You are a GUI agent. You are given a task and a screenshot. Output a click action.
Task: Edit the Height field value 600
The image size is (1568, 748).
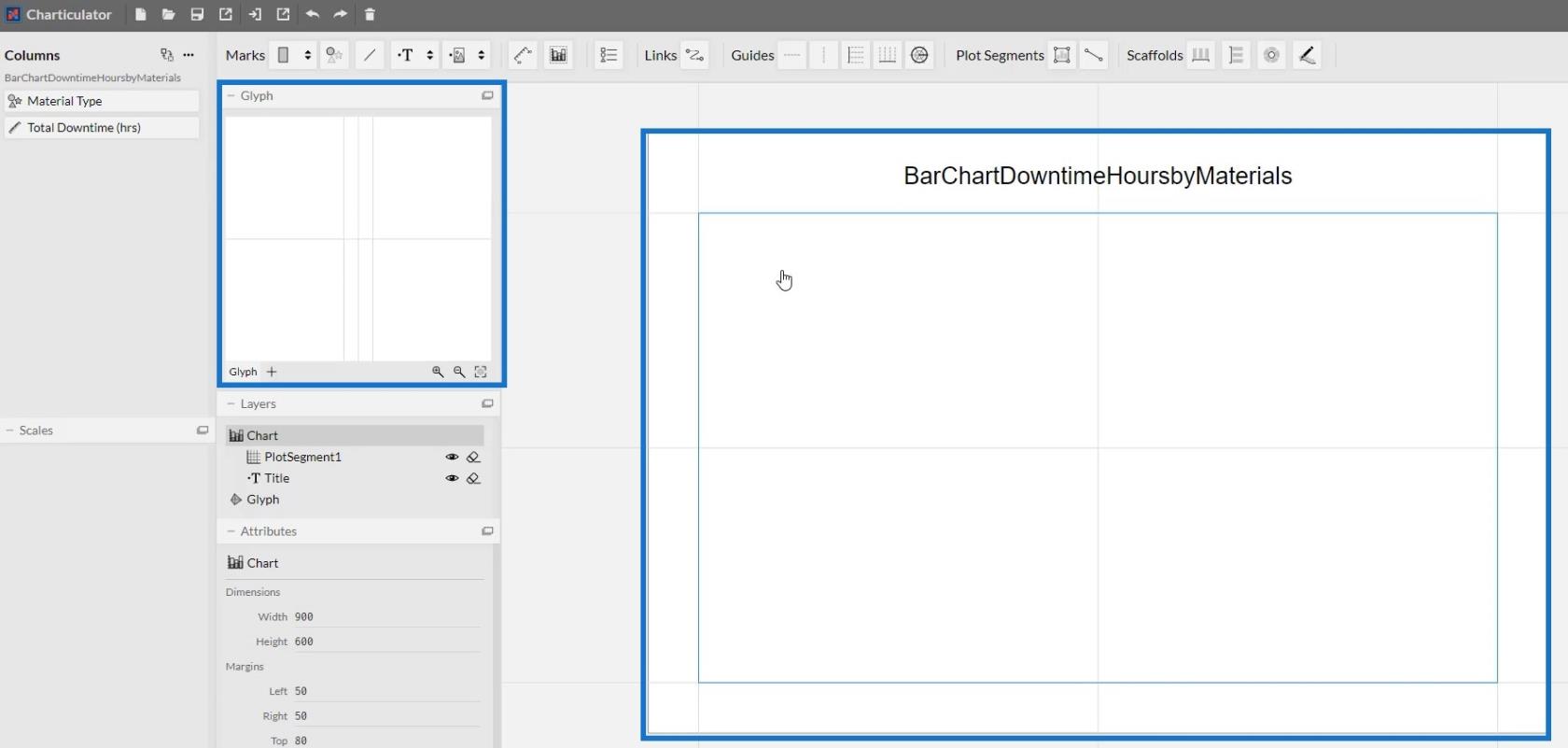coord(386,642)
